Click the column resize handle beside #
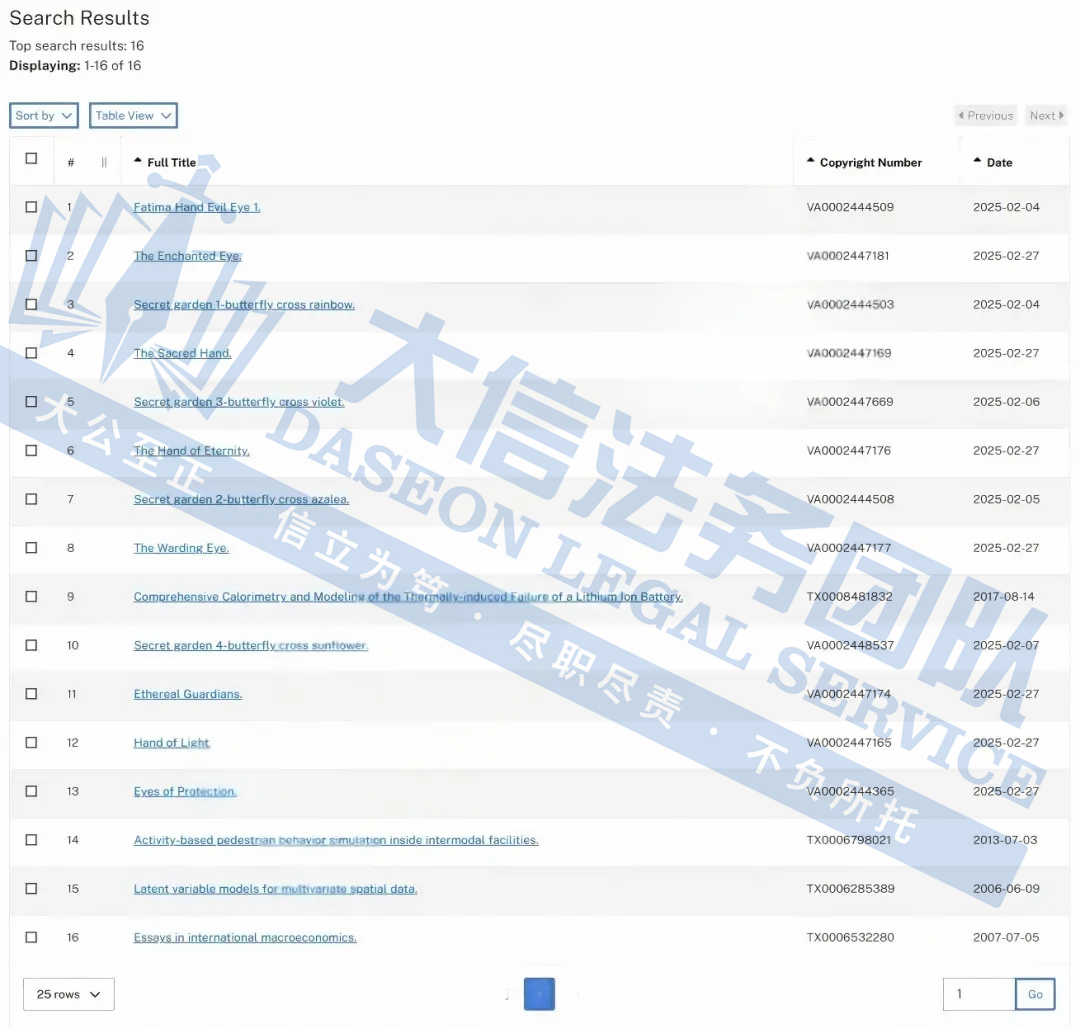Screen dimensions: 1080x1029 104,162
